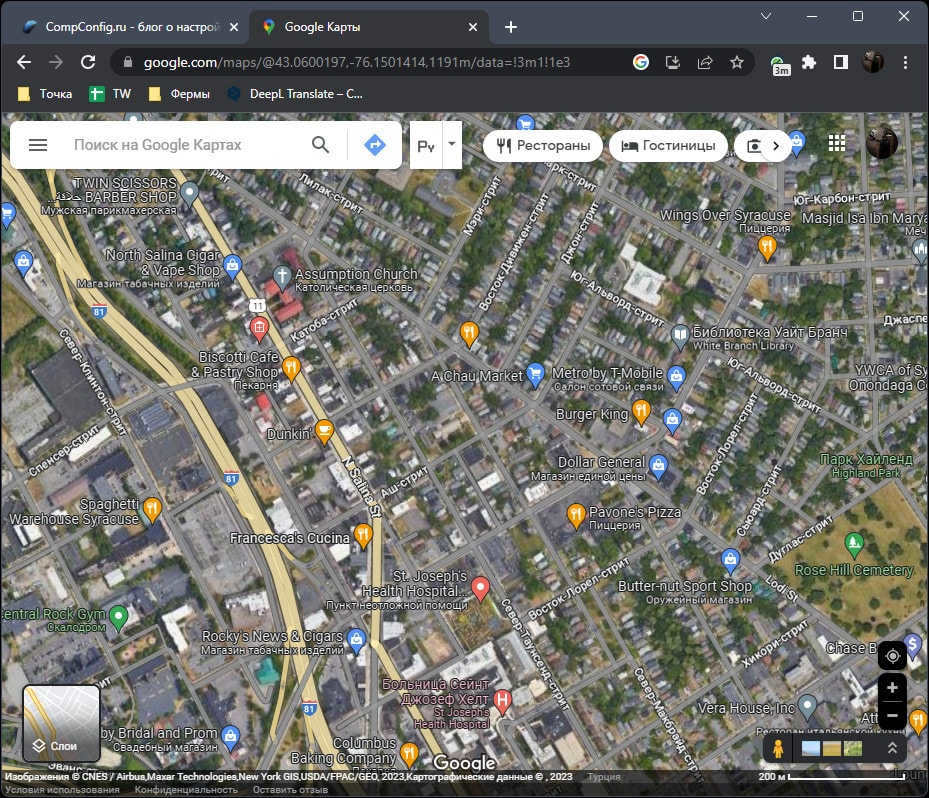Open a new browser tab
Image resolution: width=929 pixels, height=798 pixels.
click(x=511, y=27)
